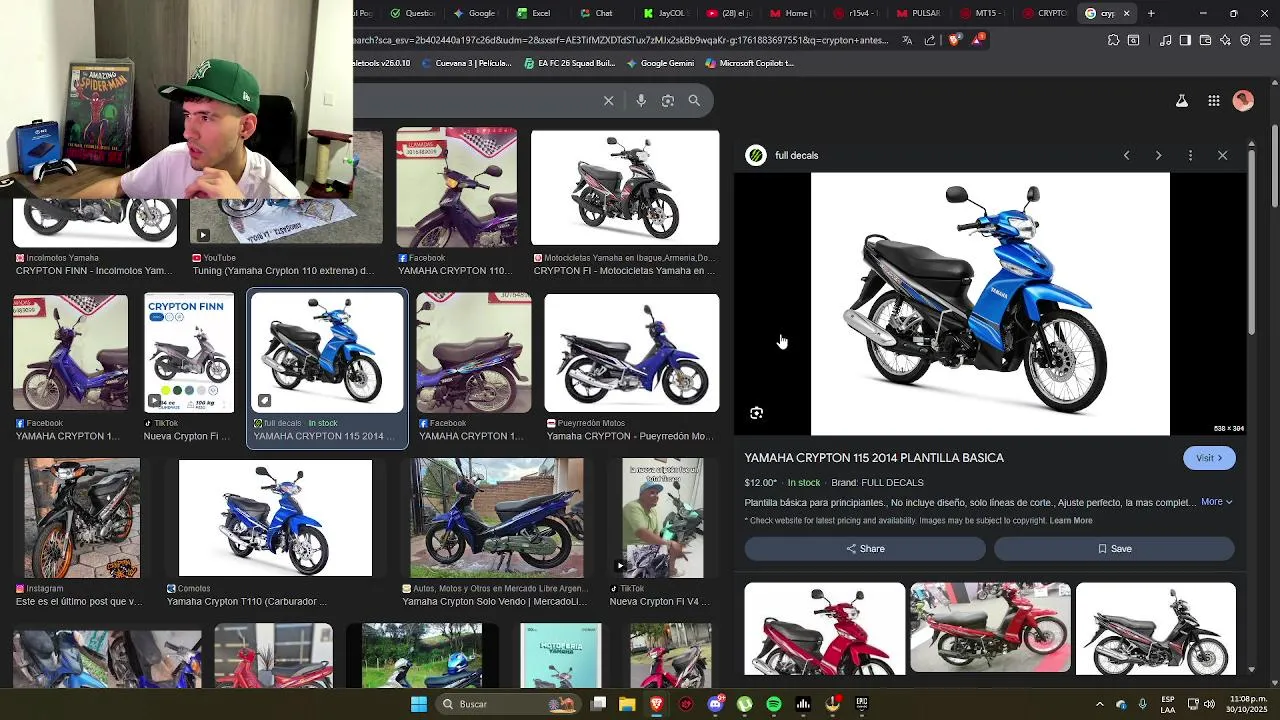Open the browser hamburger menu
The image size is (1280, 720).
(x=1265, y=40)
